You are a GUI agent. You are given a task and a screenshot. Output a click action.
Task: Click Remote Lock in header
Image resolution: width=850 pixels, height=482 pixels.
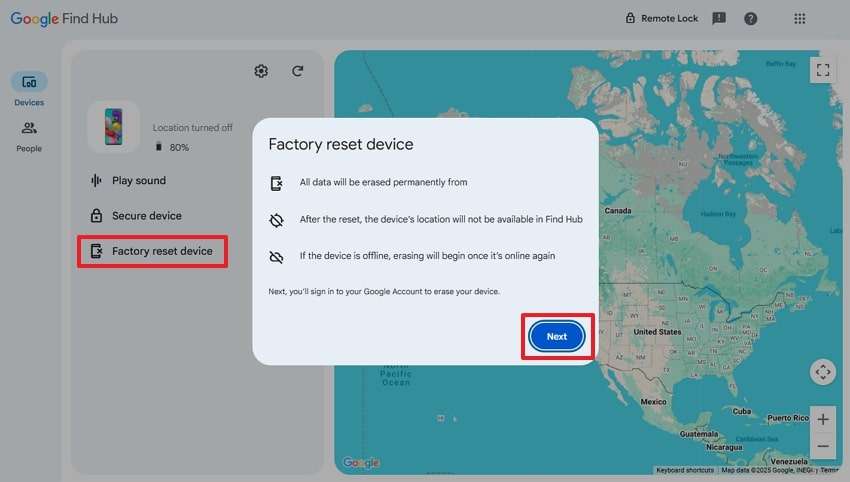point(662,18)
